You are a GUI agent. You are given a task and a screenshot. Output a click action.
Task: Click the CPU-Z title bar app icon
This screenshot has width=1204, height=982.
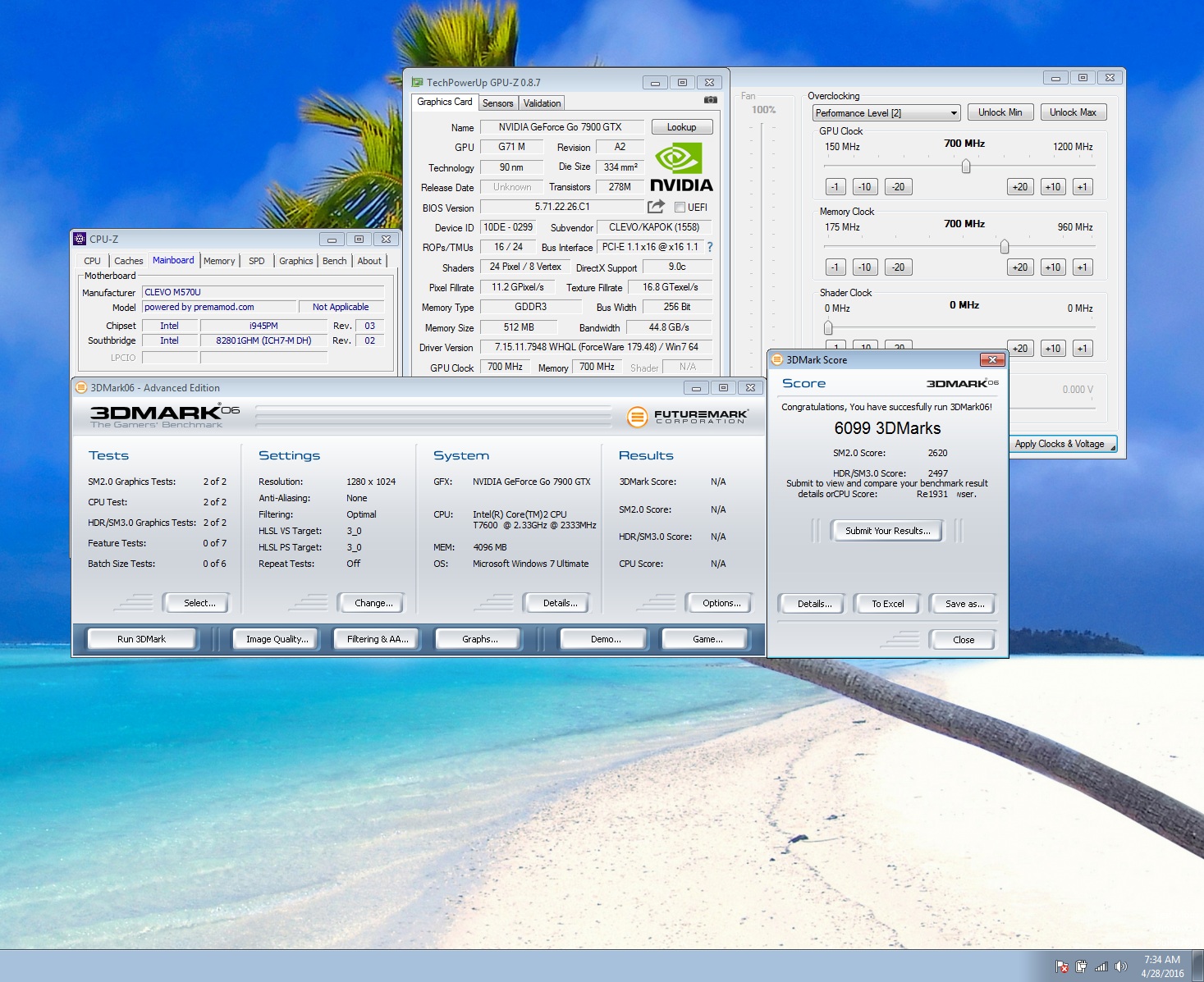[80, 239]
